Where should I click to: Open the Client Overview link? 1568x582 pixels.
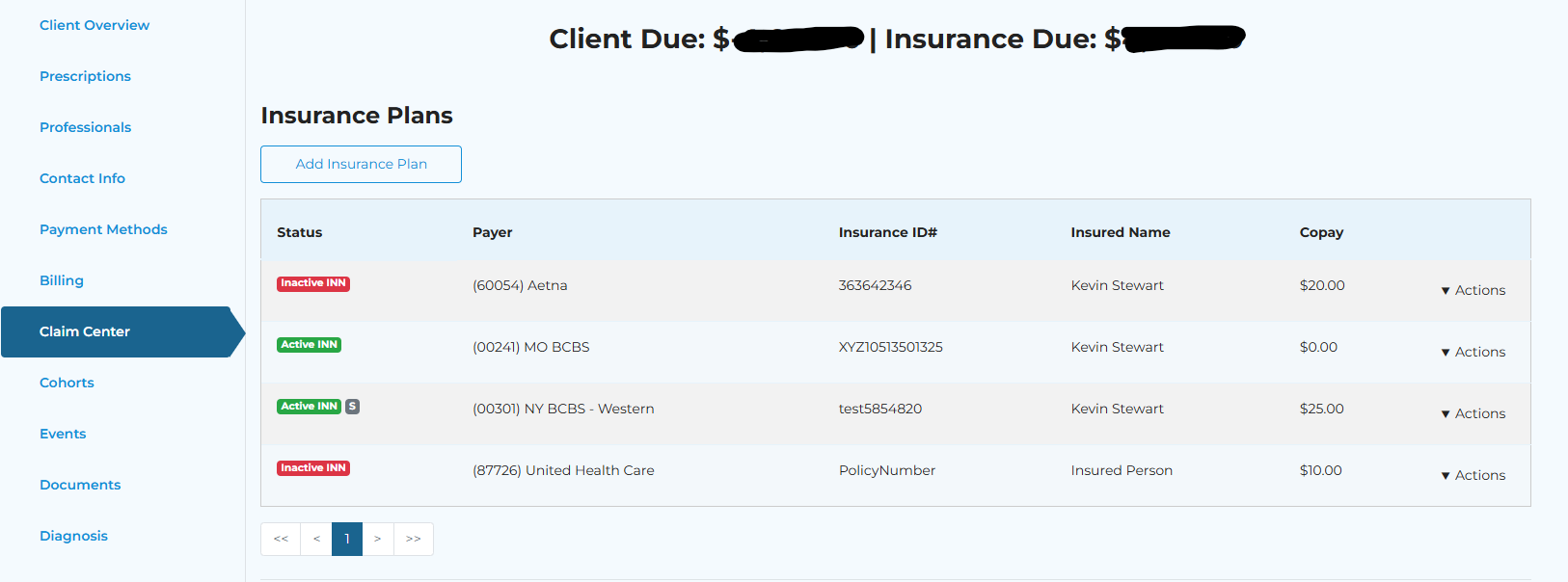[95, 25]
